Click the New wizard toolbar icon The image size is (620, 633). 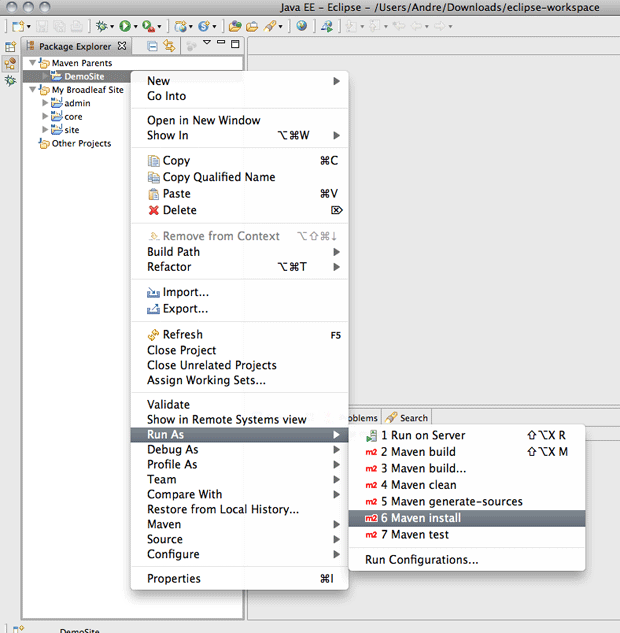(x=17, y=27)
